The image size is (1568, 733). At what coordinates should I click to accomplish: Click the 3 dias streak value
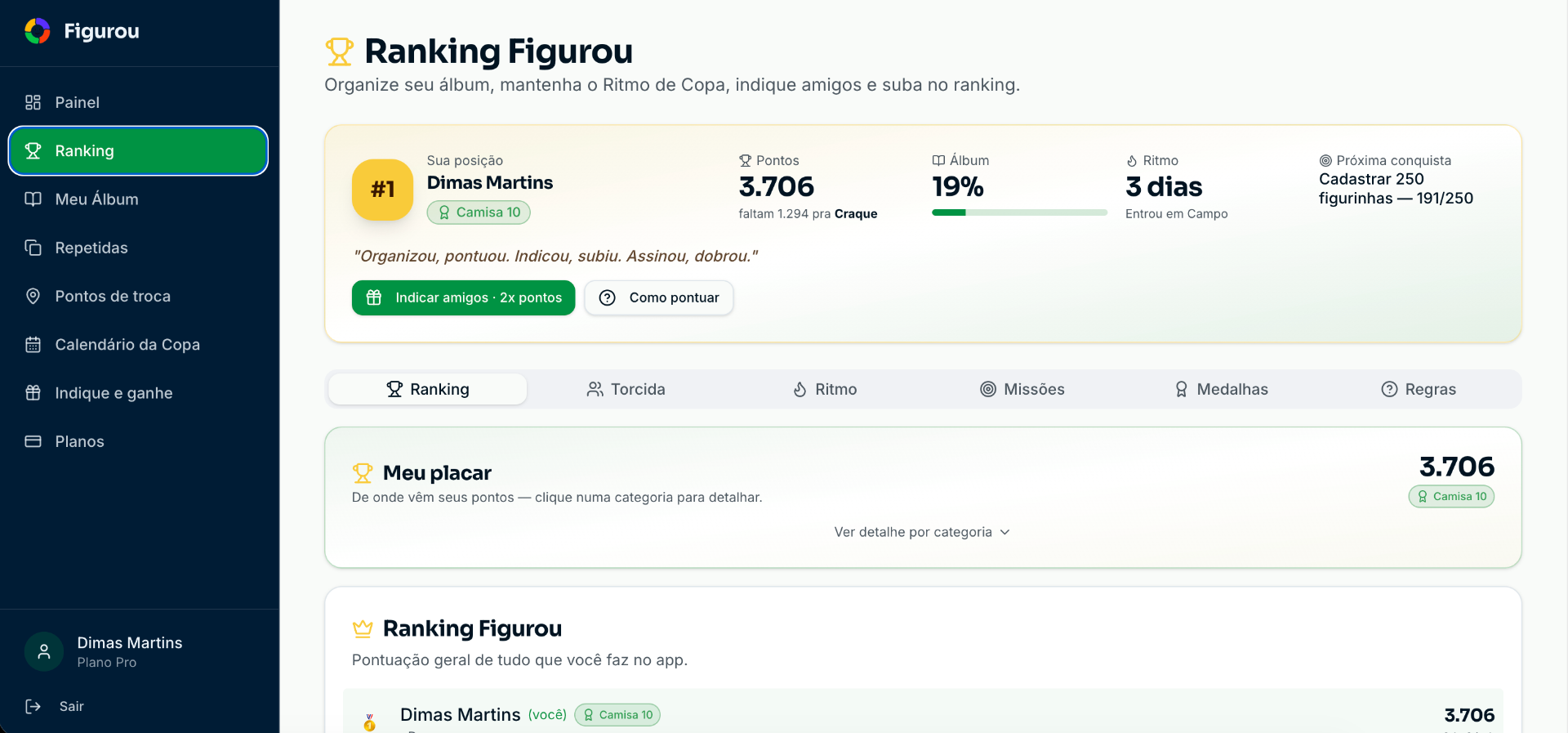[x=1164, y=187]
